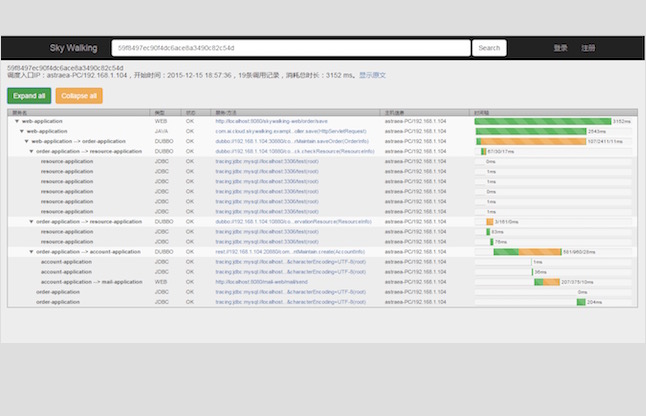Viewport: 646px width, 416px height.
Task: Click the 显示原文 link
Action: click(x=372, y=75)
